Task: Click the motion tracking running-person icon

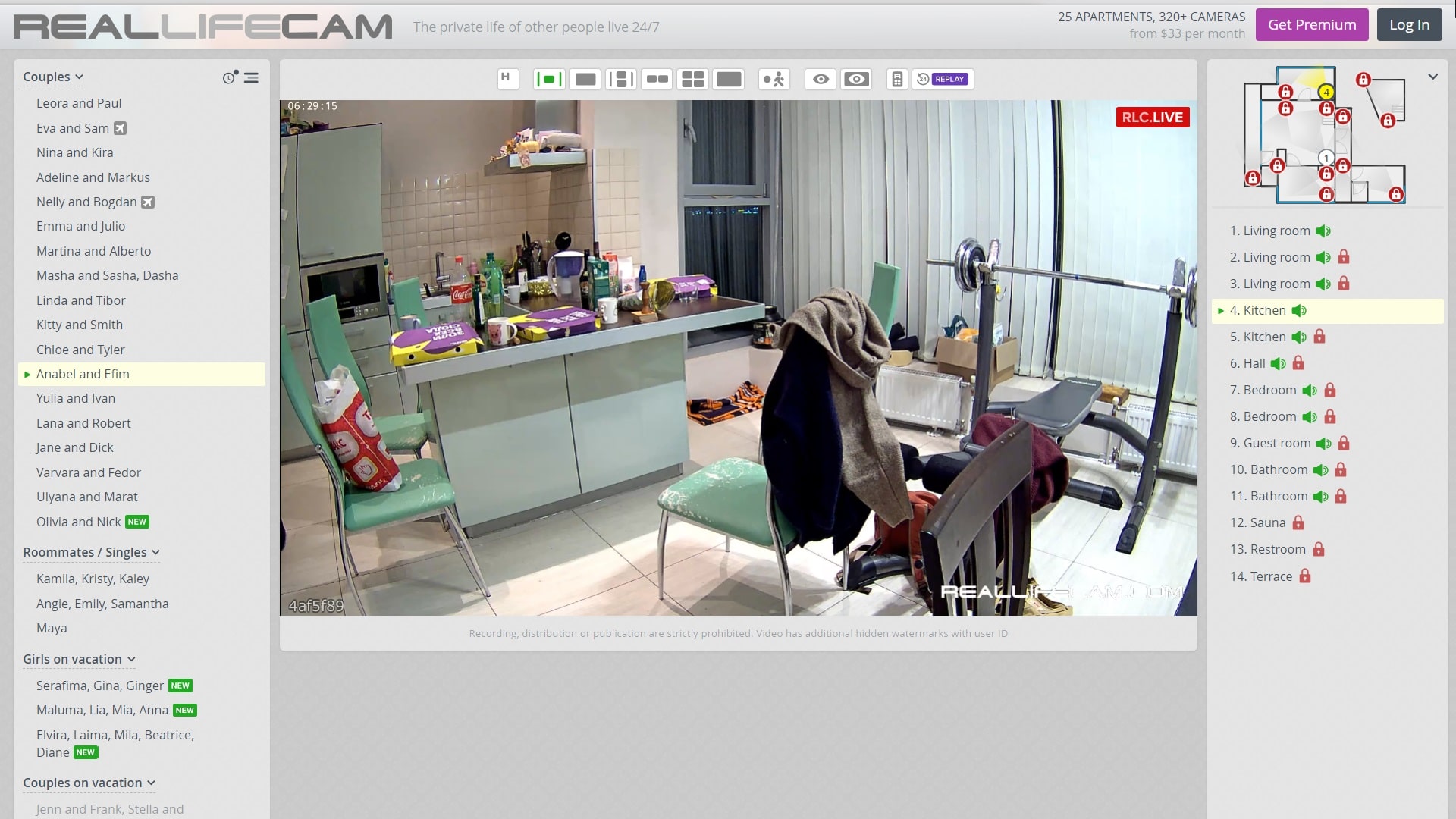Action: pos(773,79)
